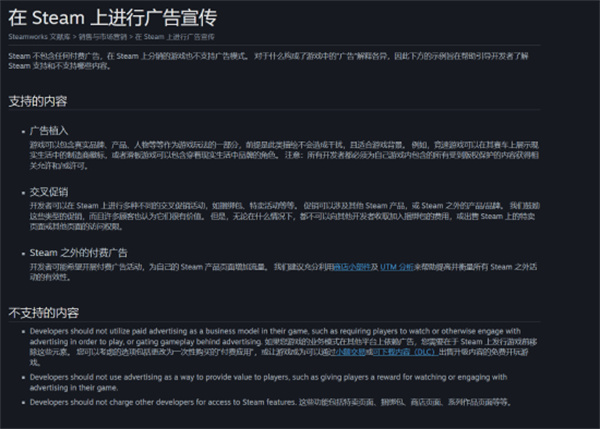This screenshot has width=600, height=429.
Task: Click the bullet beginning 'Developers should not utilize paid advertising'
Action: [283, 347]
